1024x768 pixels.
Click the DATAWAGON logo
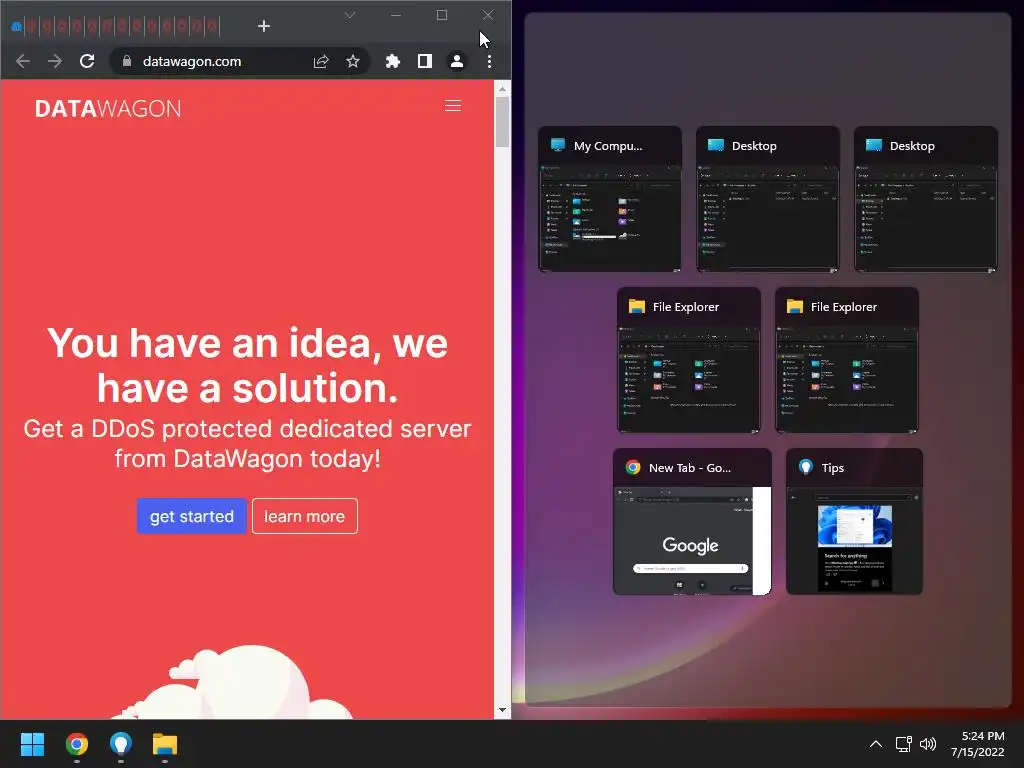tap(108, 108)
